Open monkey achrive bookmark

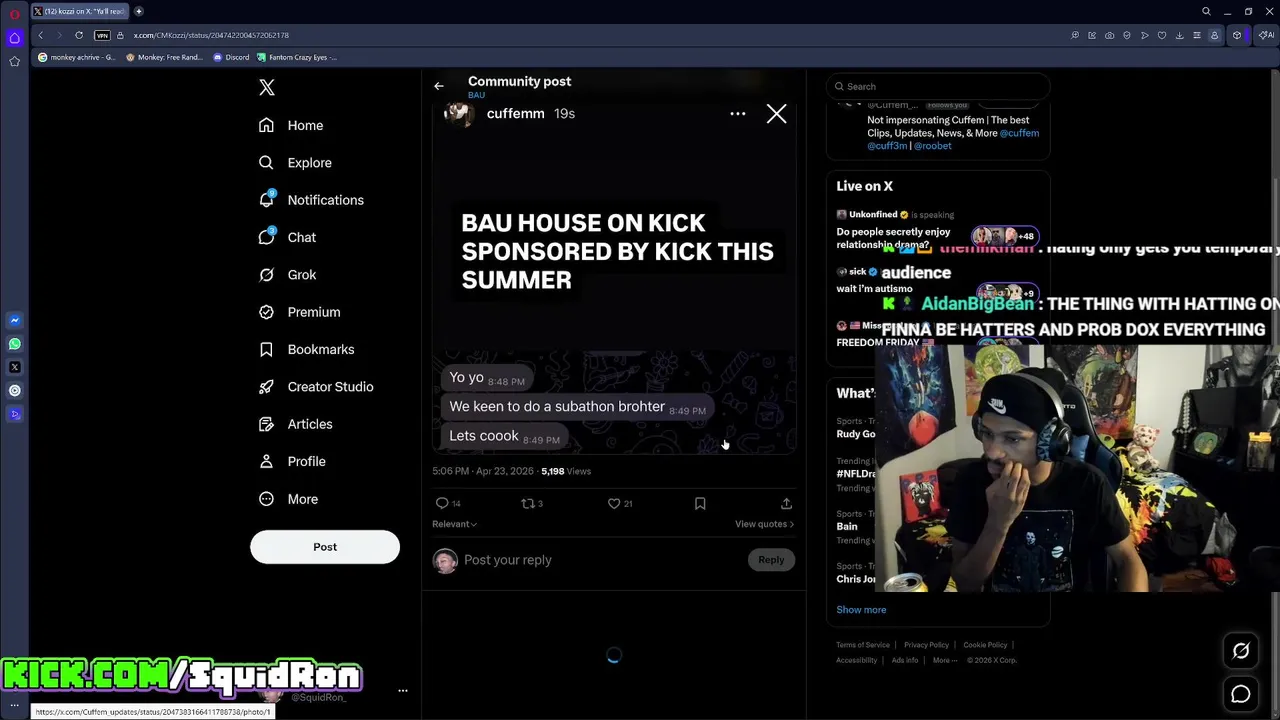coord(77,57)
